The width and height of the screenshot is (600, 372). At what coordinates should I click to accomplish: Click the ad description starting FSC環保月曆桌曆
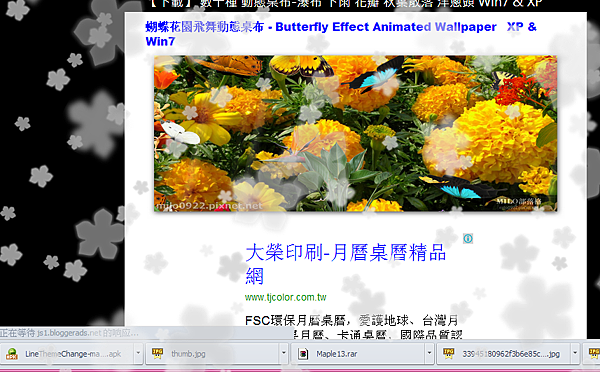(353, 327)
